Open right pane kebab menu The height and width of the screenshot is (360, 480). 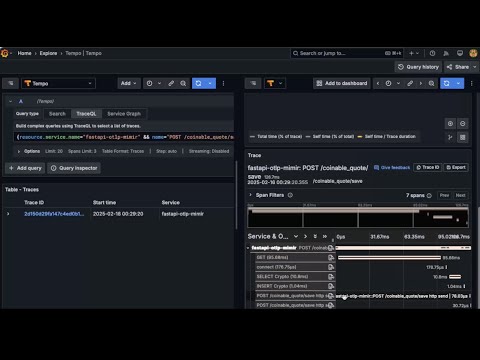click(x=472, y=83)
